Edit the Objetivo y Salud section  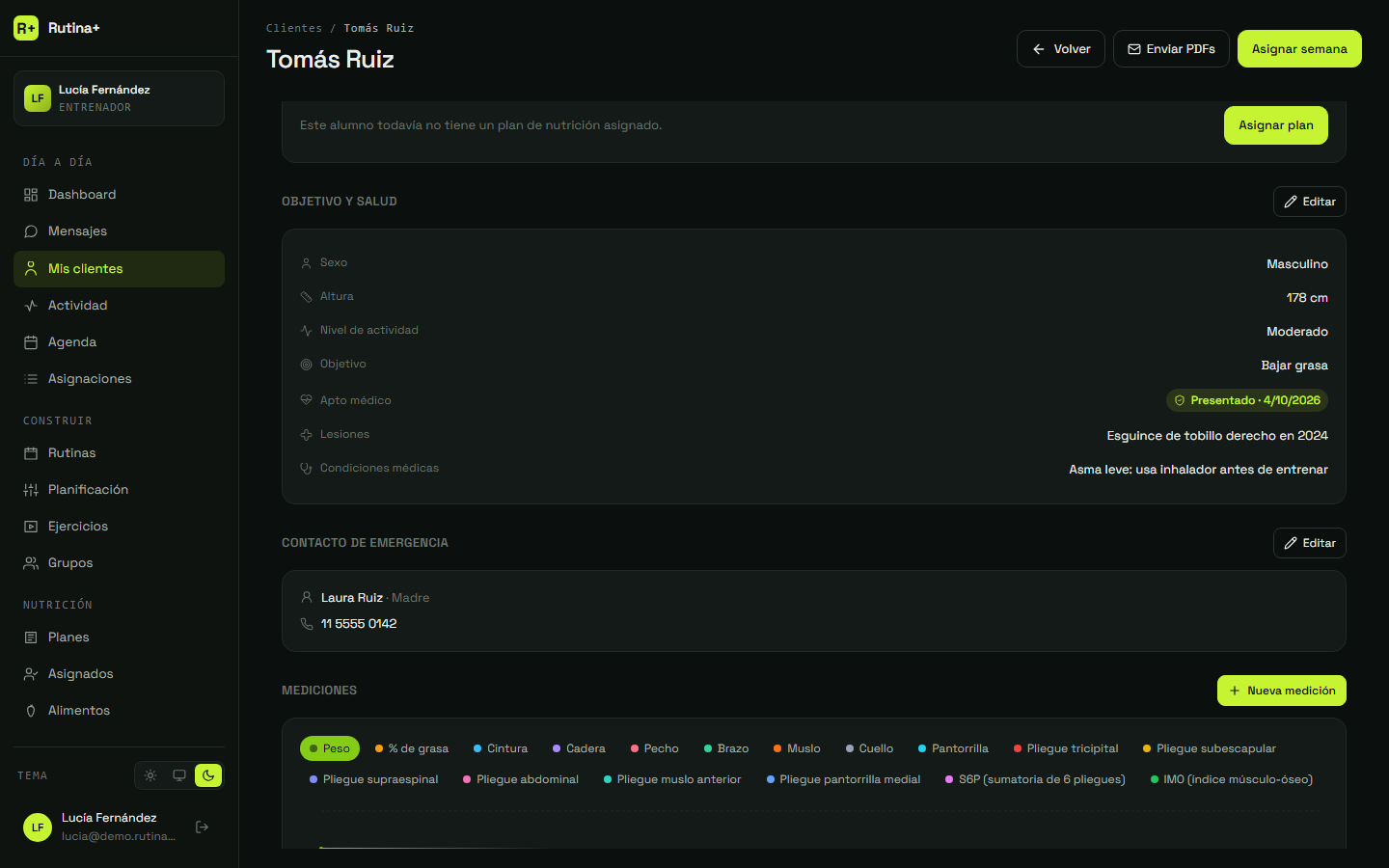click(x=1310, y=202)
